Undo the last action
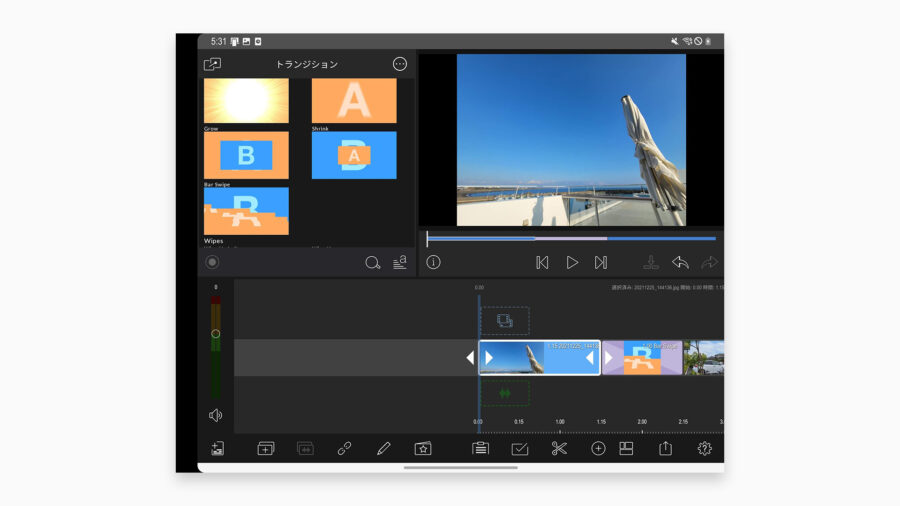The width and height of the screenshot is (900, 506). 680,262
